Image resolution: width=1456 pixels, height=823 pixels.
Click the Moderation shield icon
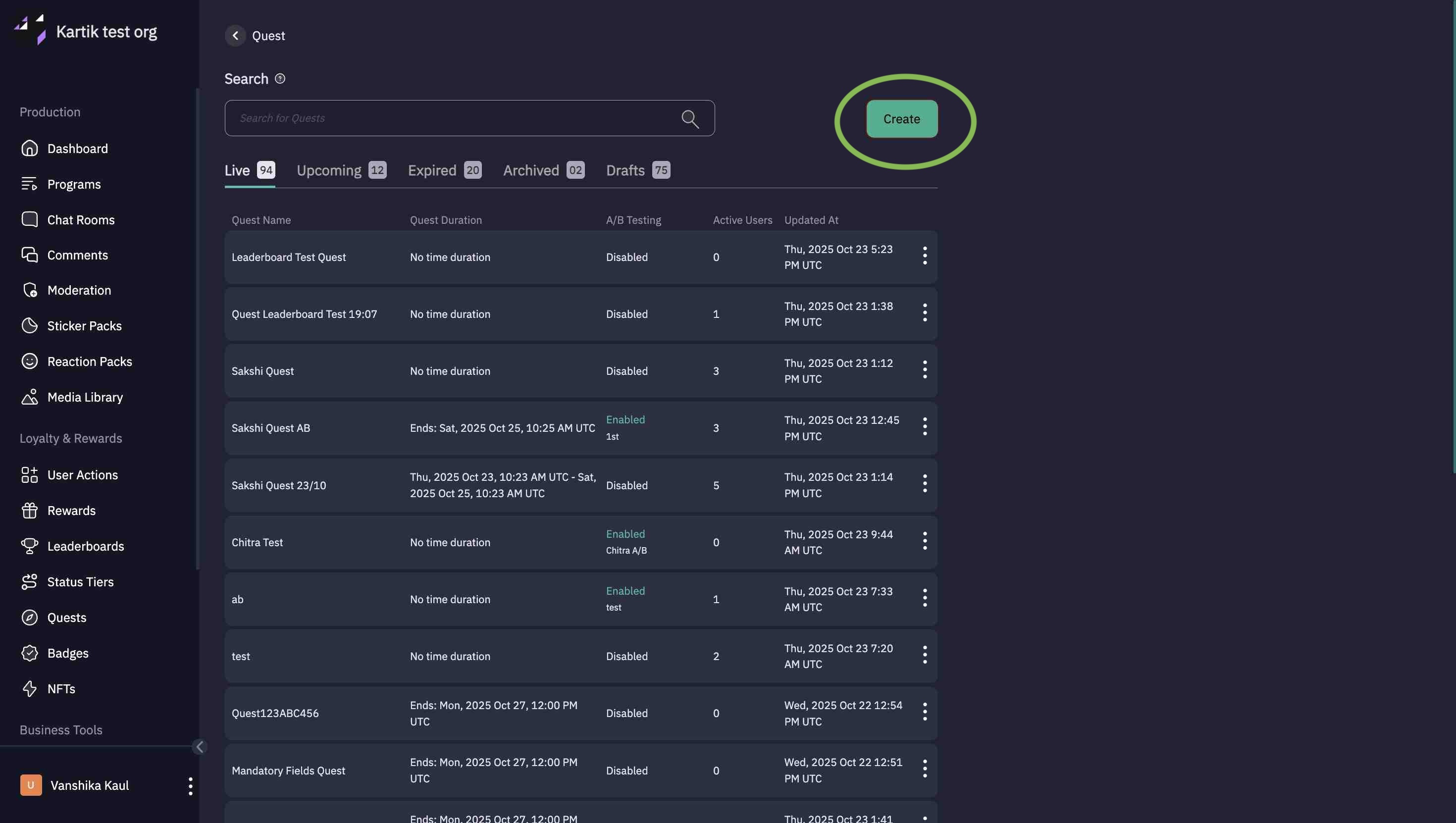29,290
